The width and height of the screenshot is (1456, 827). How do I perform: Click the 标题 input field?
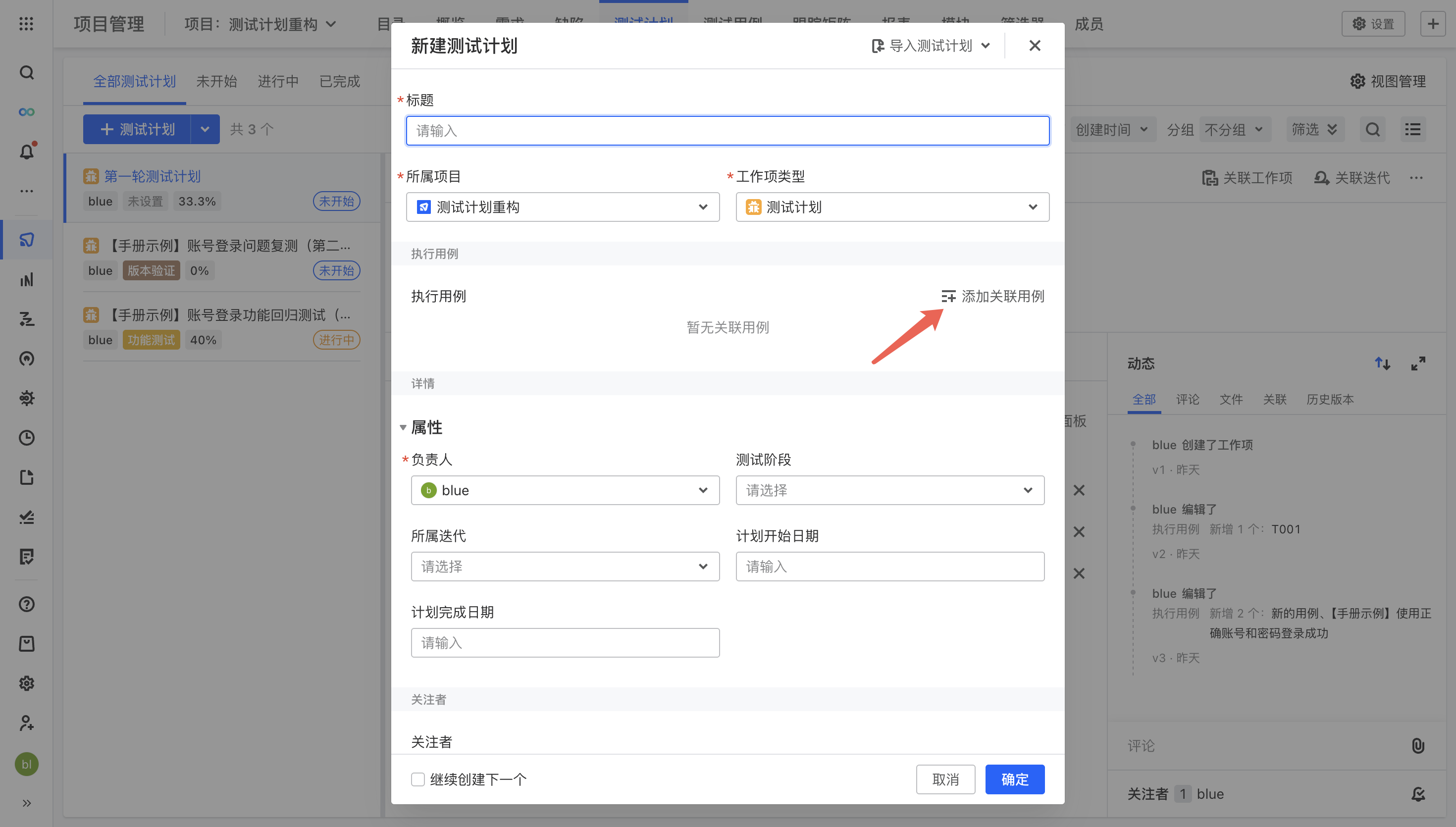(x=728, y=131)
